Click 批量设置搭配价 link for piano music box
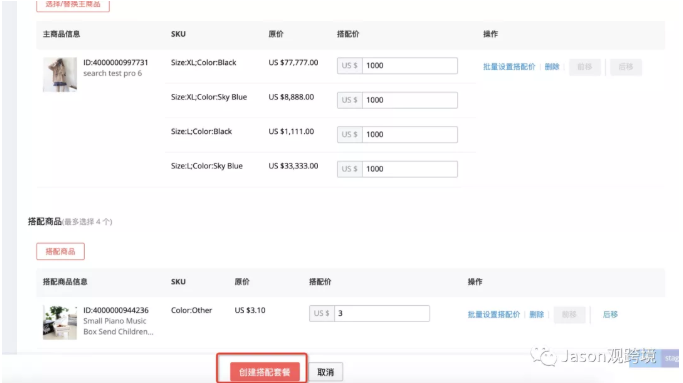 pos(494,315)
